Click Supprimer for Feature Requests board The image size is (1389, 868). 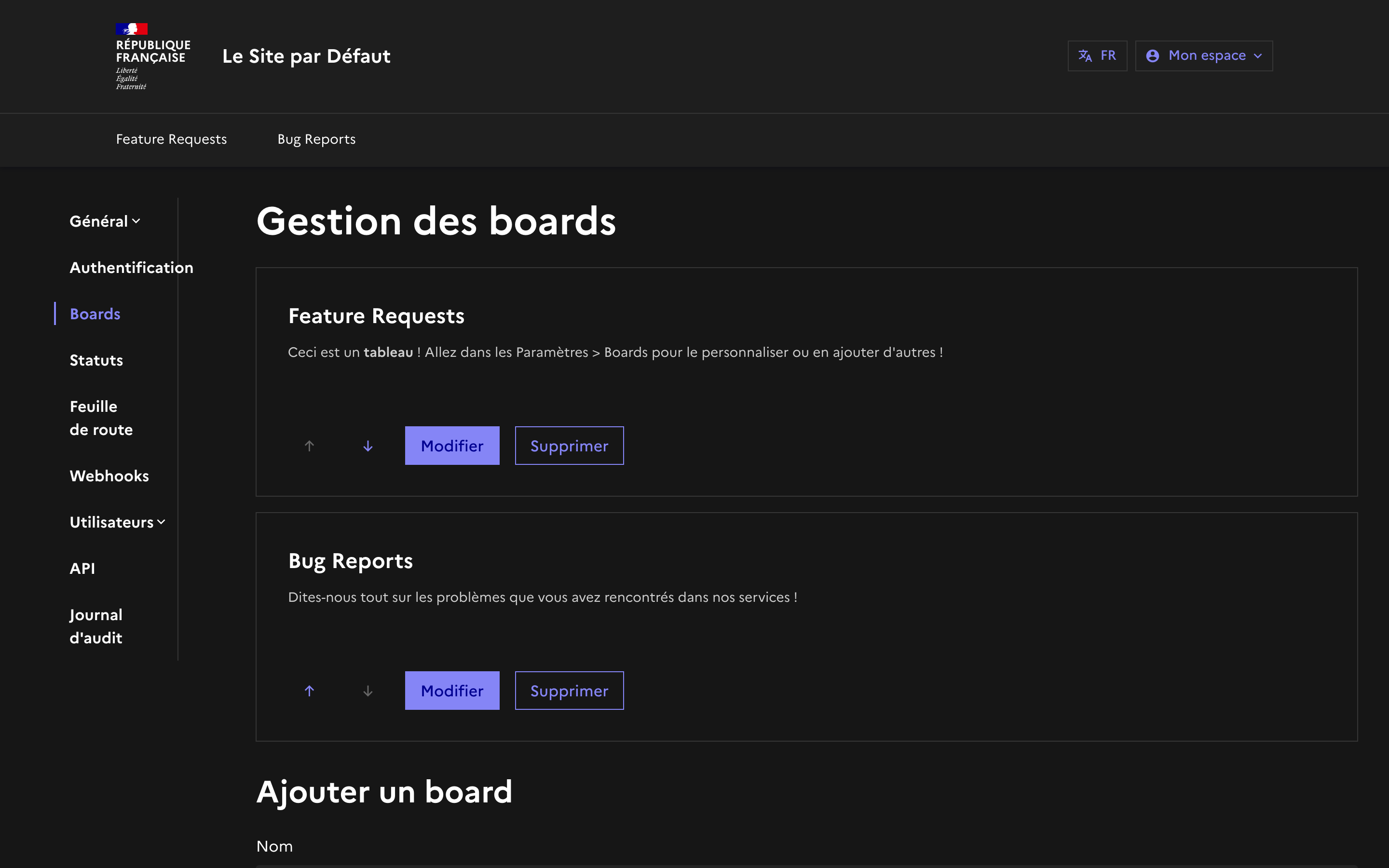pos(569,446)
